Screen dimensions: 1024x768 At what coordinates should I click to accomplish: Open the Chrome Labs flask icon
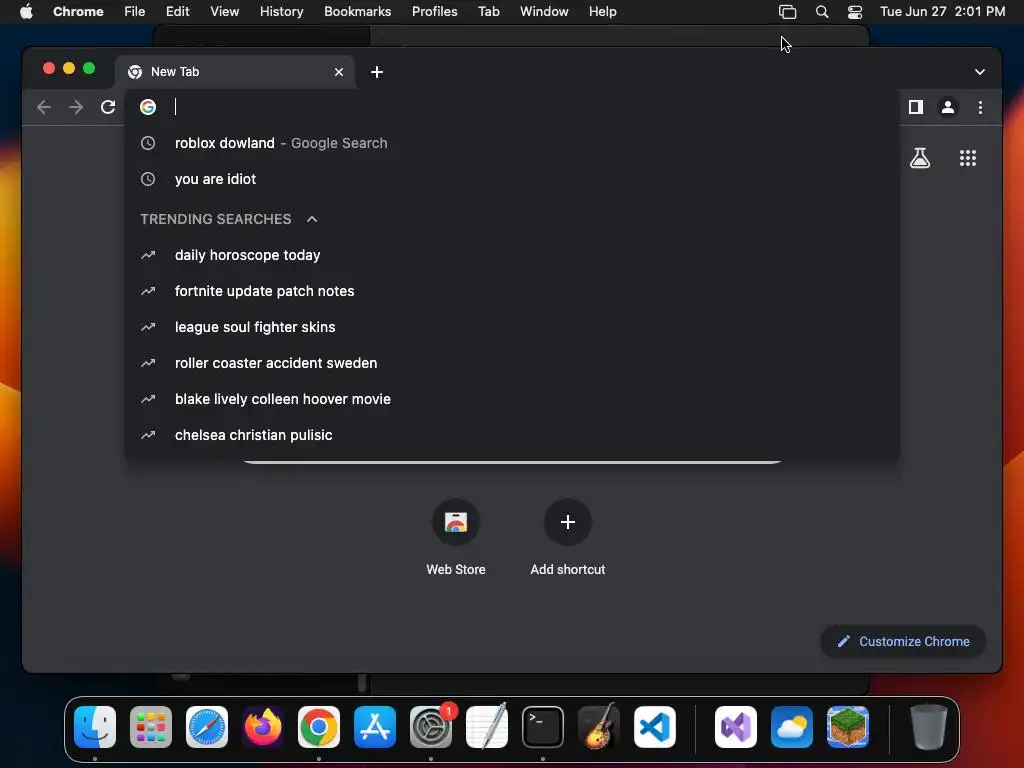[920, 158]
